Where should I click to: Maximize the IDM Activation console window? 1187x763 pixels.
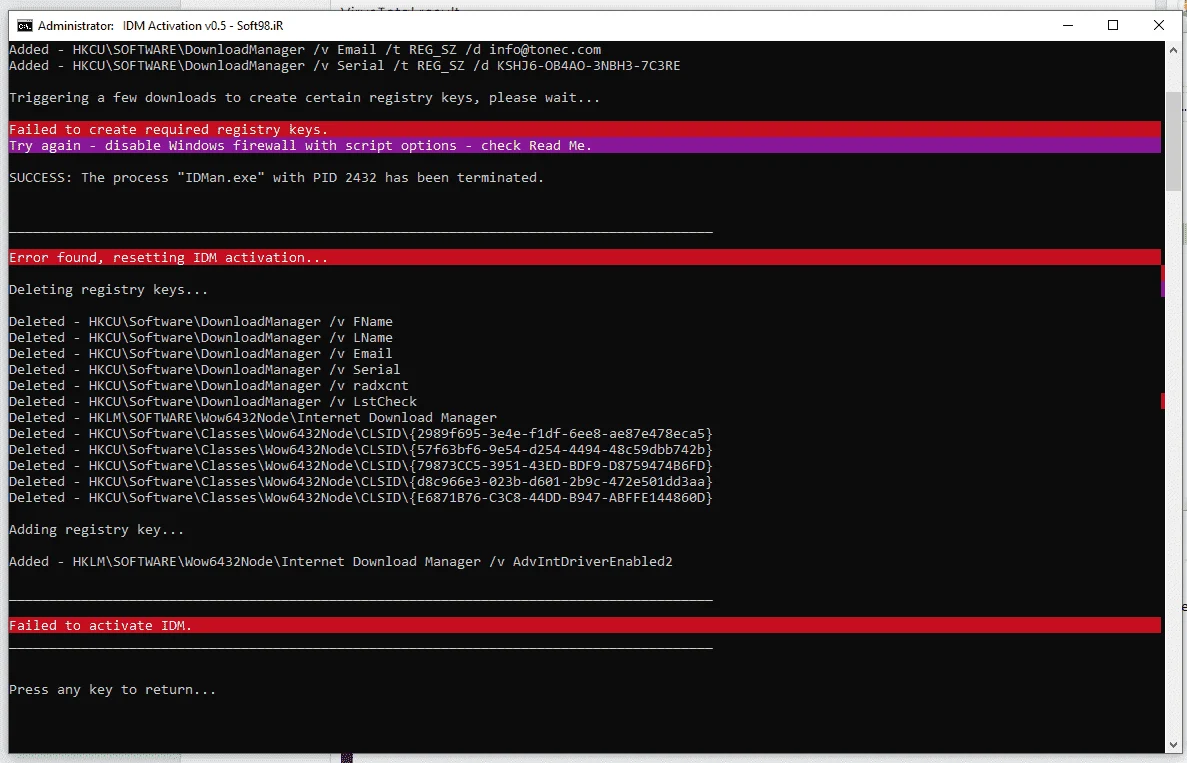(x=1113, y=26)
